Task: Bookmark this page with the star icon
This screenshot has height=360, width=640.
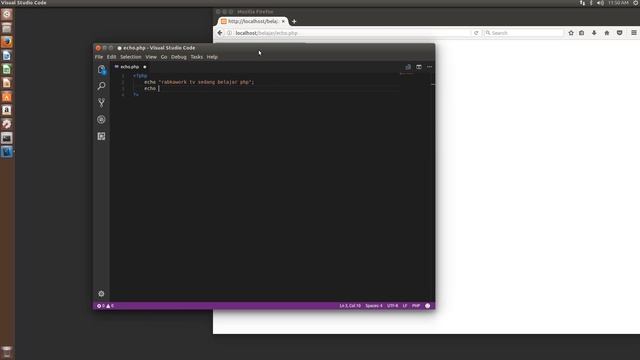Action: coord(571,33)
